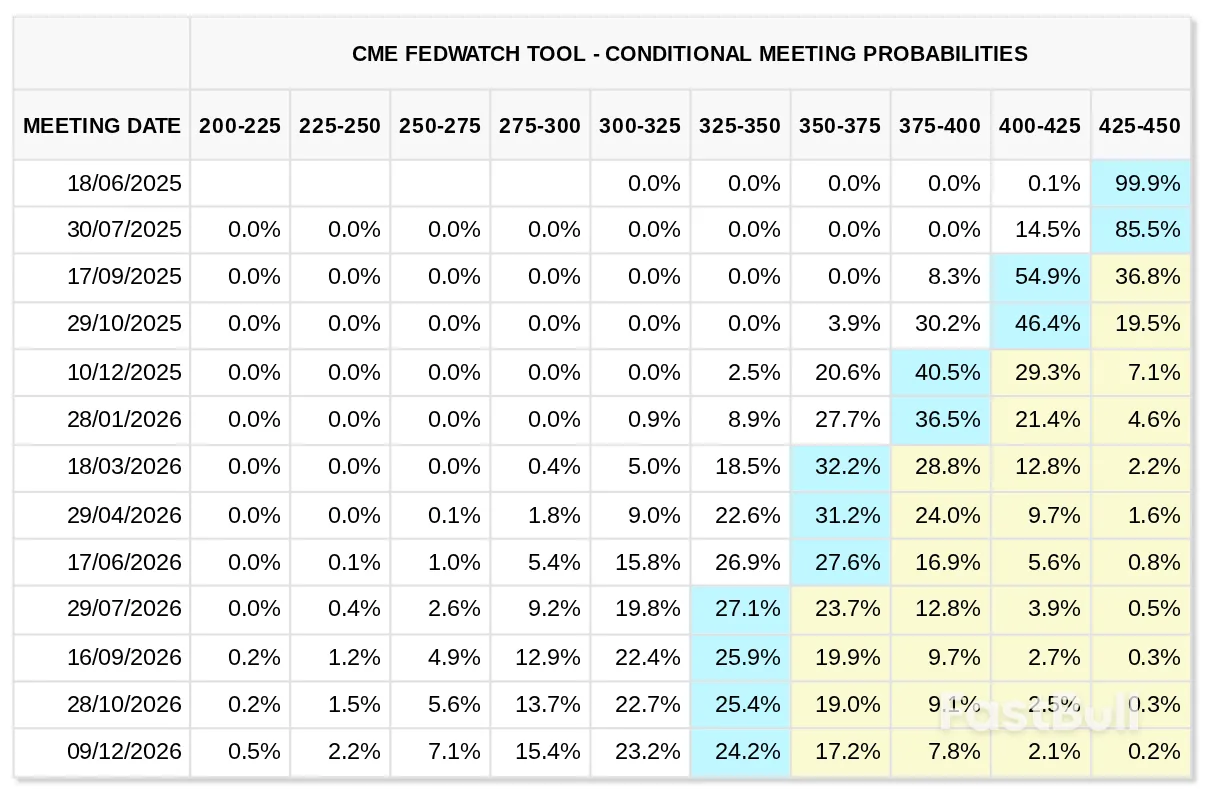Select the MEETING DATE header cell
The width and height of the screenshot is (1209, 789).
click(x=102, y=126)
